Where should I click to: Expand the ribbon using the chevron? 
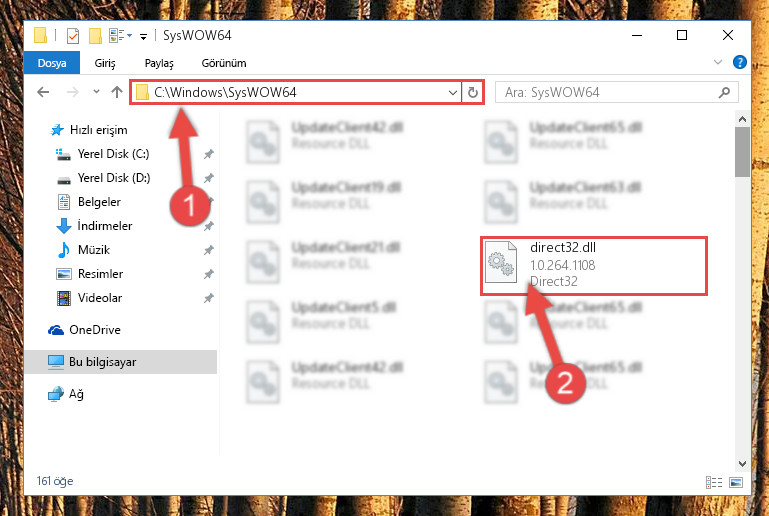[718, 62]
